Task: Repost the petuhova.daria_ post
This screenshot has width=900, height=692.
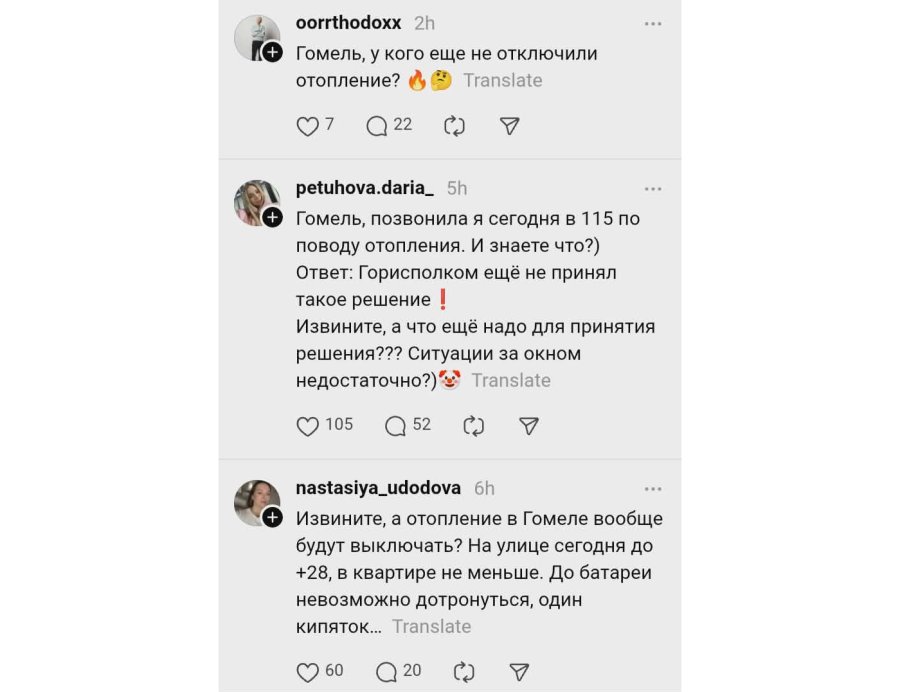Action: tap(473, 426)
